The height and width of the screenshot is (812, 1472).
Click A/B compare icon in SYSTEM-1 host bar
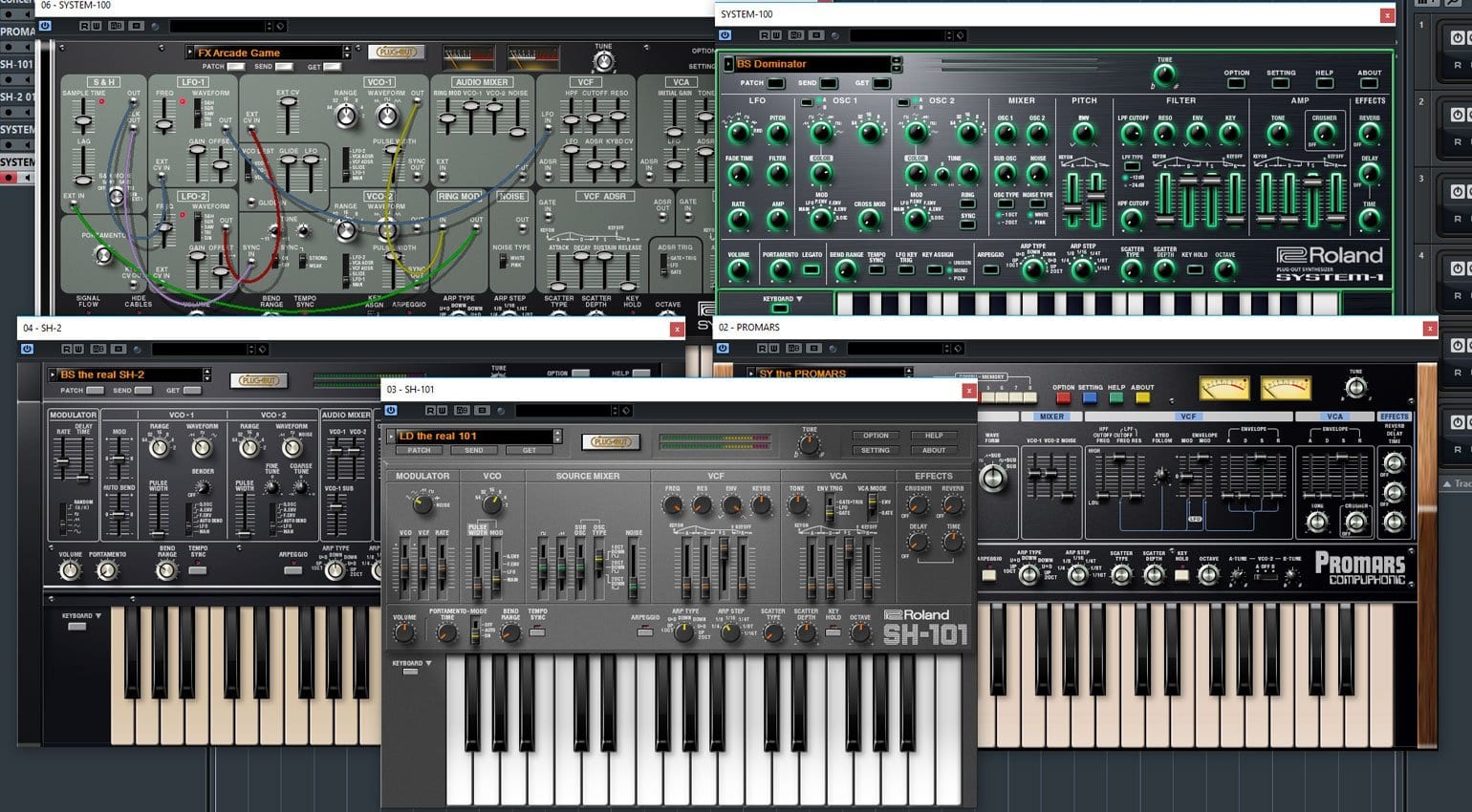pos(797,35)
